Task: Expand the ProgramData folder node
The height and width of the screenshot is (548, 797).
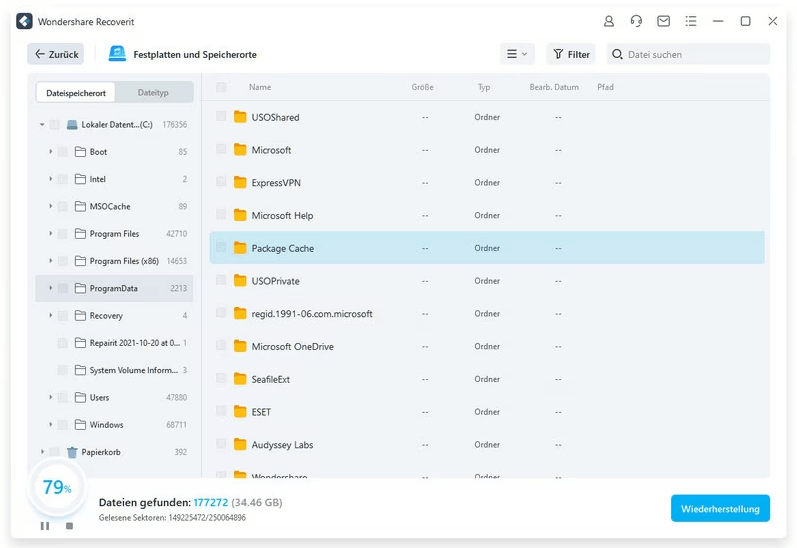Action: click(x=50, y=288)
